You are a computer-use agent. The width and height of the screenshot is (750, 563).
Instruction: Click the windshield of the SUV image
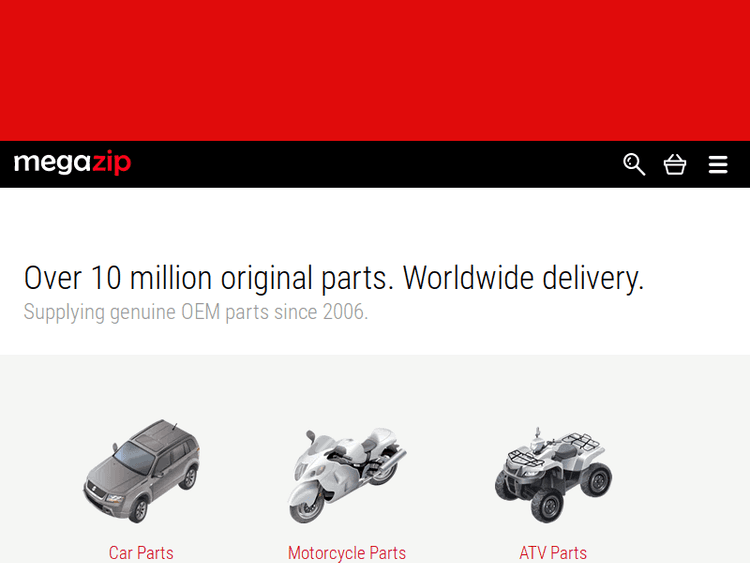pyautogui.click(x=133, y=457)
